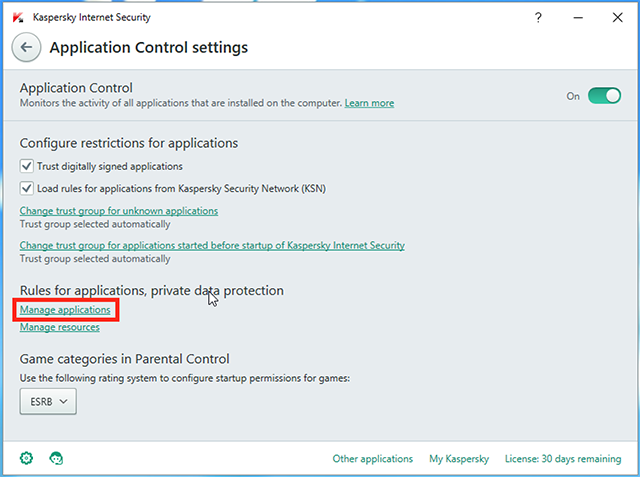Click the Kaspersky logo in title bar
The image size is (640, 477).
18,18
